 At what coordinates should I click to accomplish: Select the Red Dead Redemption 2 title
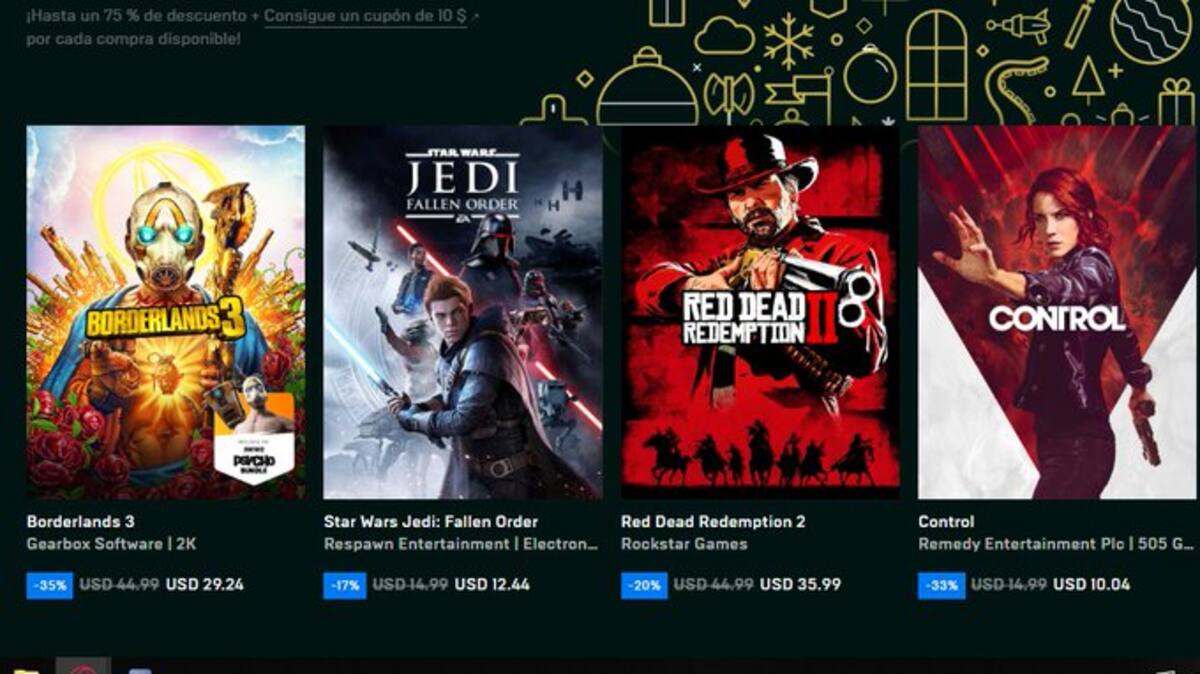pyautogui.click(x=713, y=522)
